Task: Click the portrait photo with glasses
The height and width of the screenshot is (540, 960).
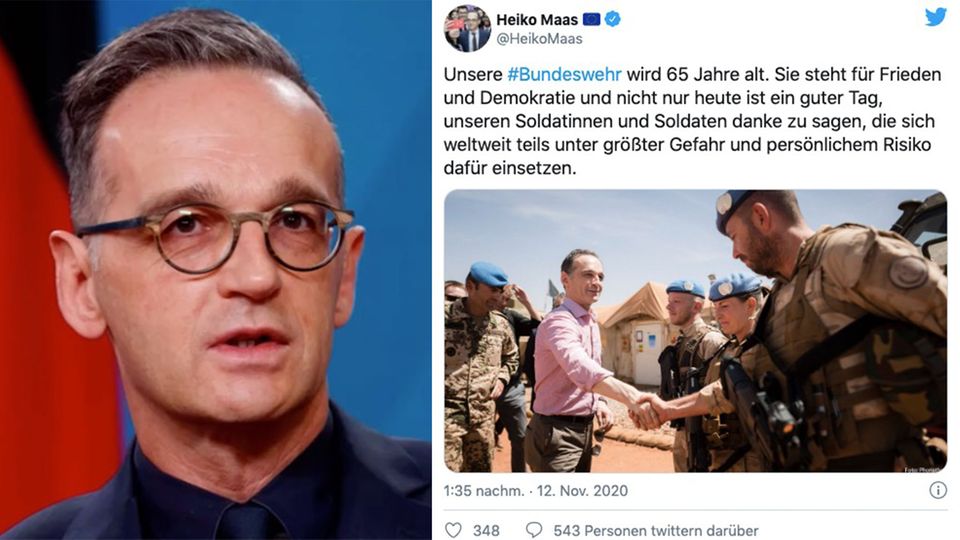Action: point(216,270)
